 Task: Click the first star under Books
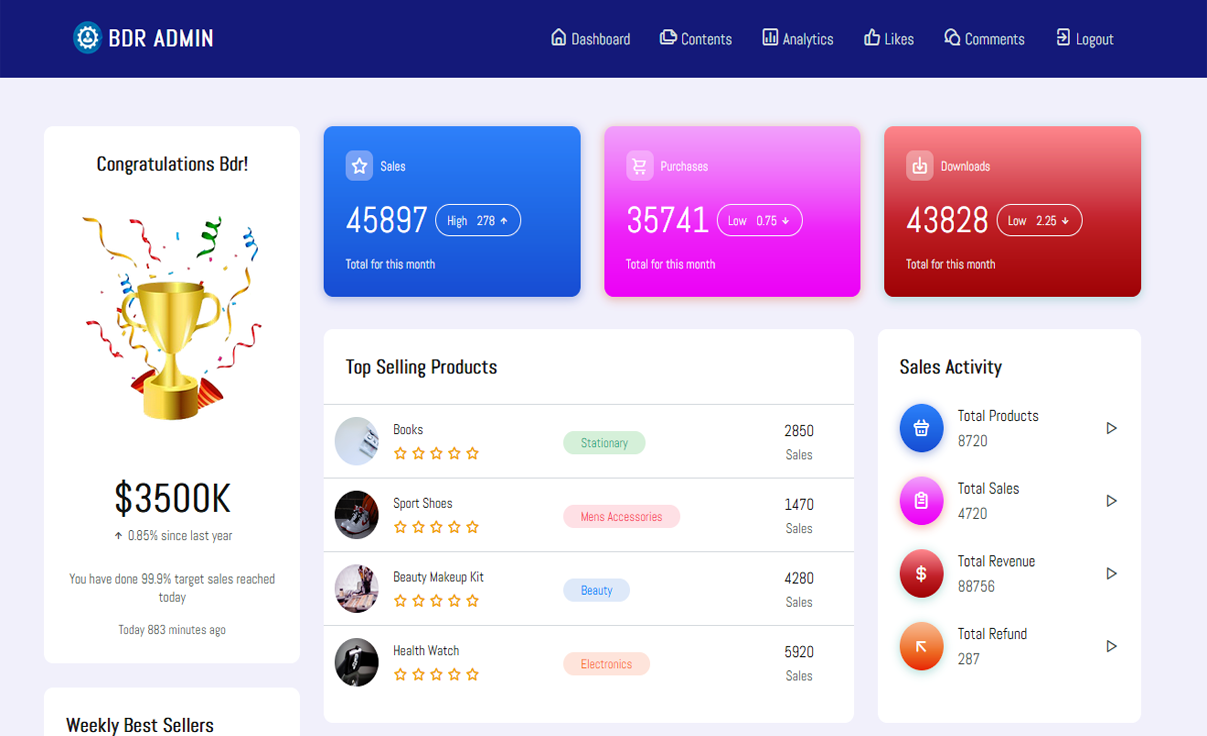coord(400,453)
